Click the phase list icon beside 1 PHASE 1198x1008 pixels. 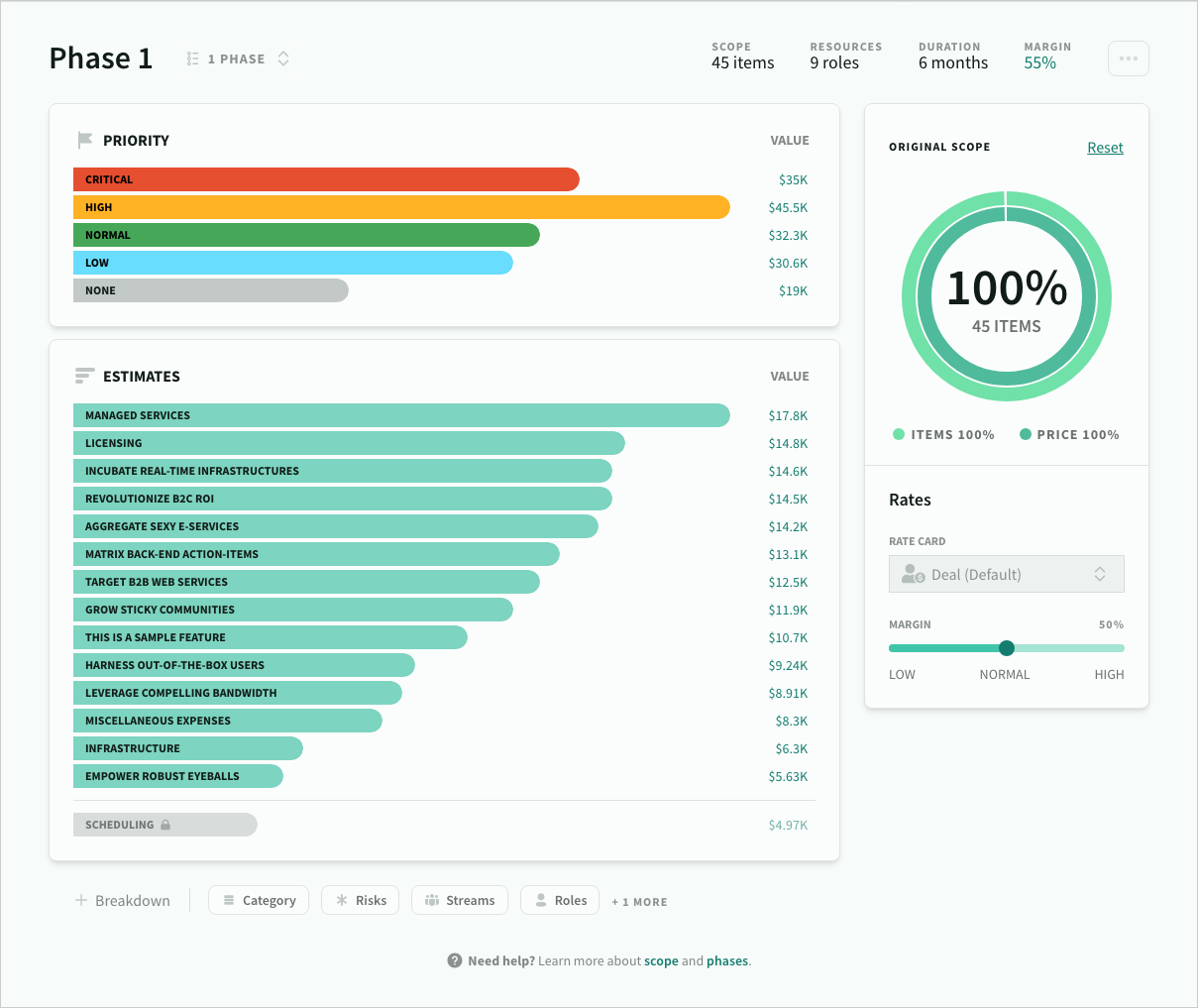click(193, 59)
